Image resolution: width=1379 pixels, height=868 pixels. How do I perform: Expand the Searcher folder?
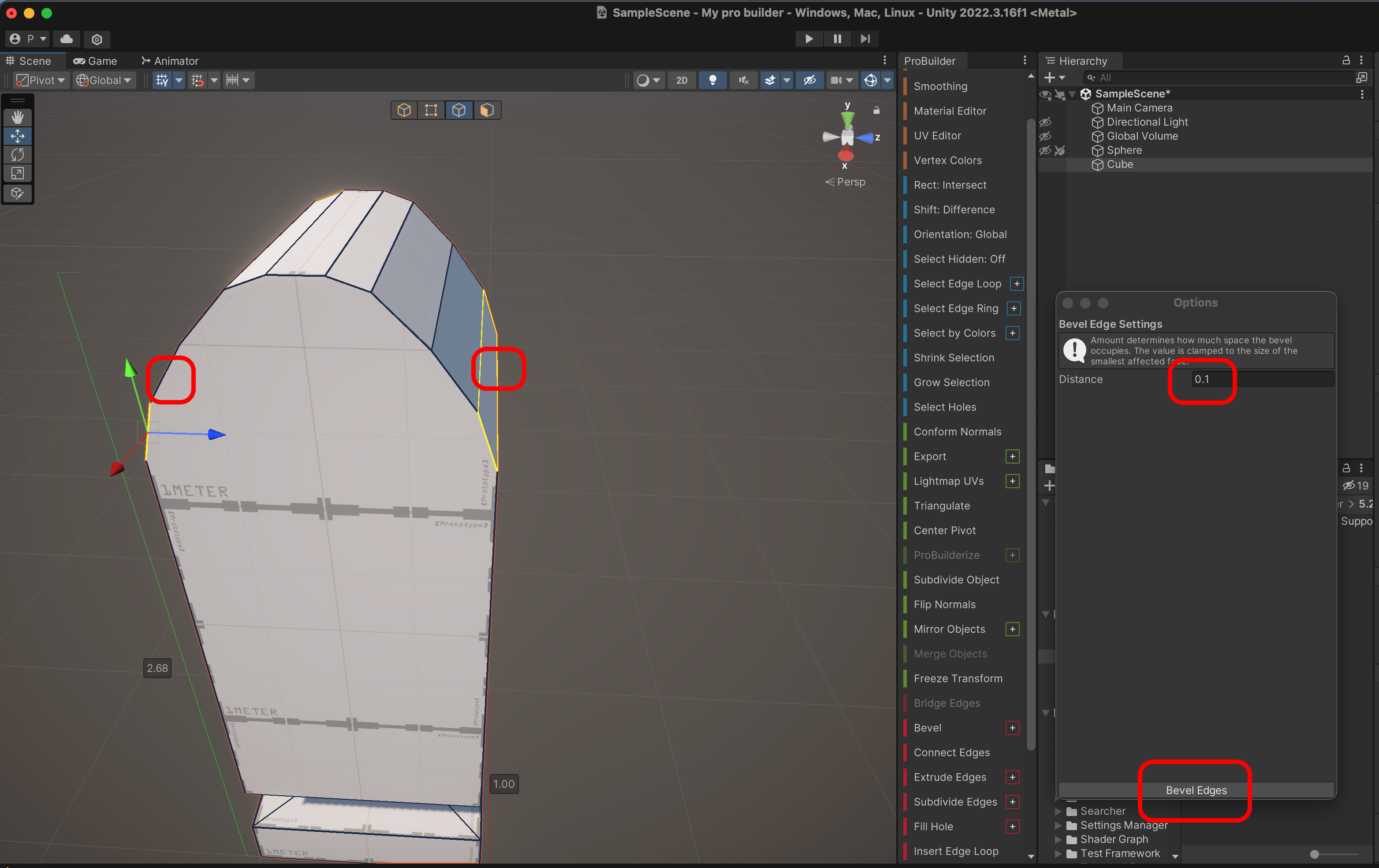1058,811
